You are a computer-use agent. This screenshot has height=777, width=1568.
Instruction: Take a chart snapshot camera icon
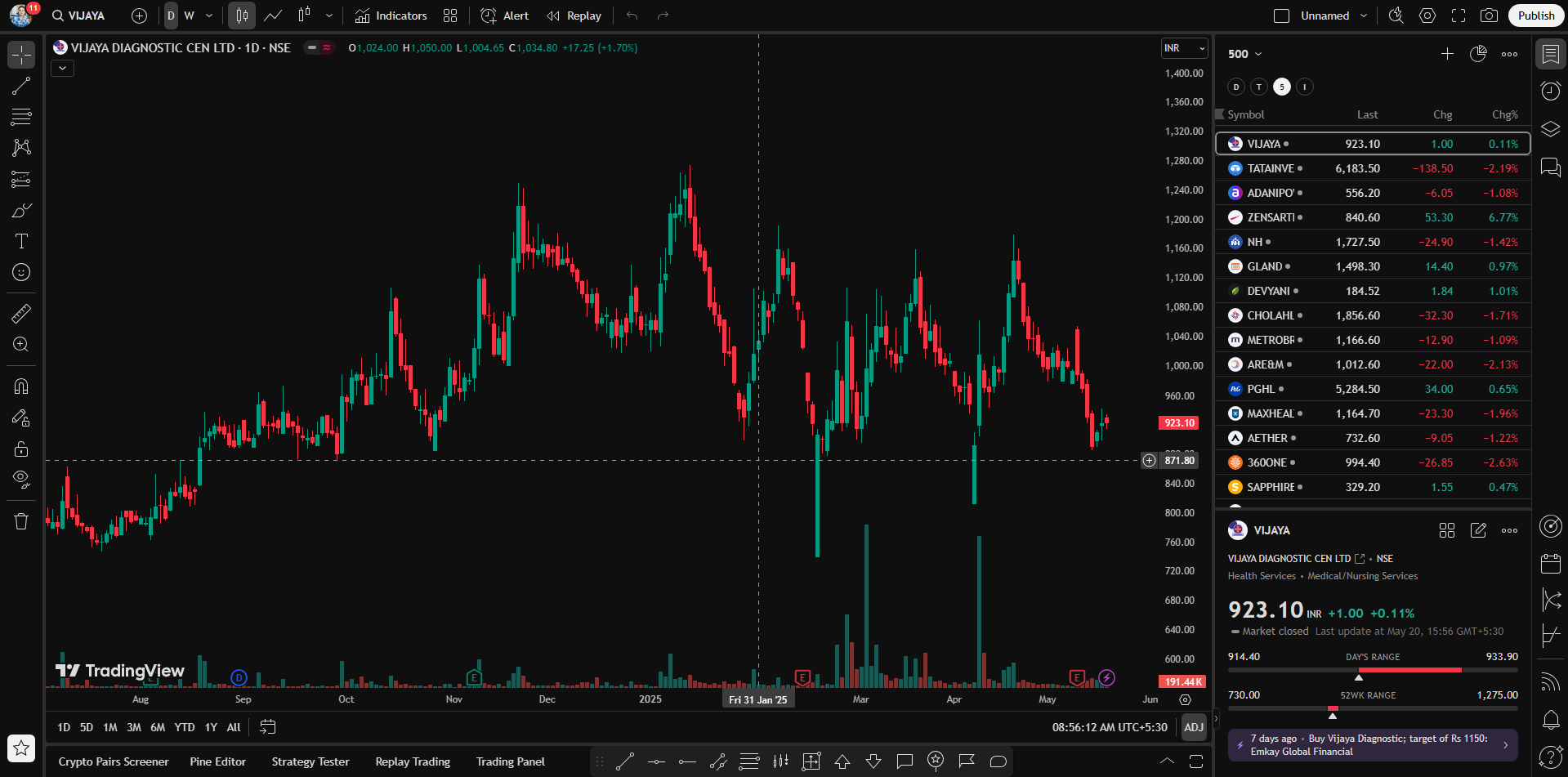click(1490, 16)
